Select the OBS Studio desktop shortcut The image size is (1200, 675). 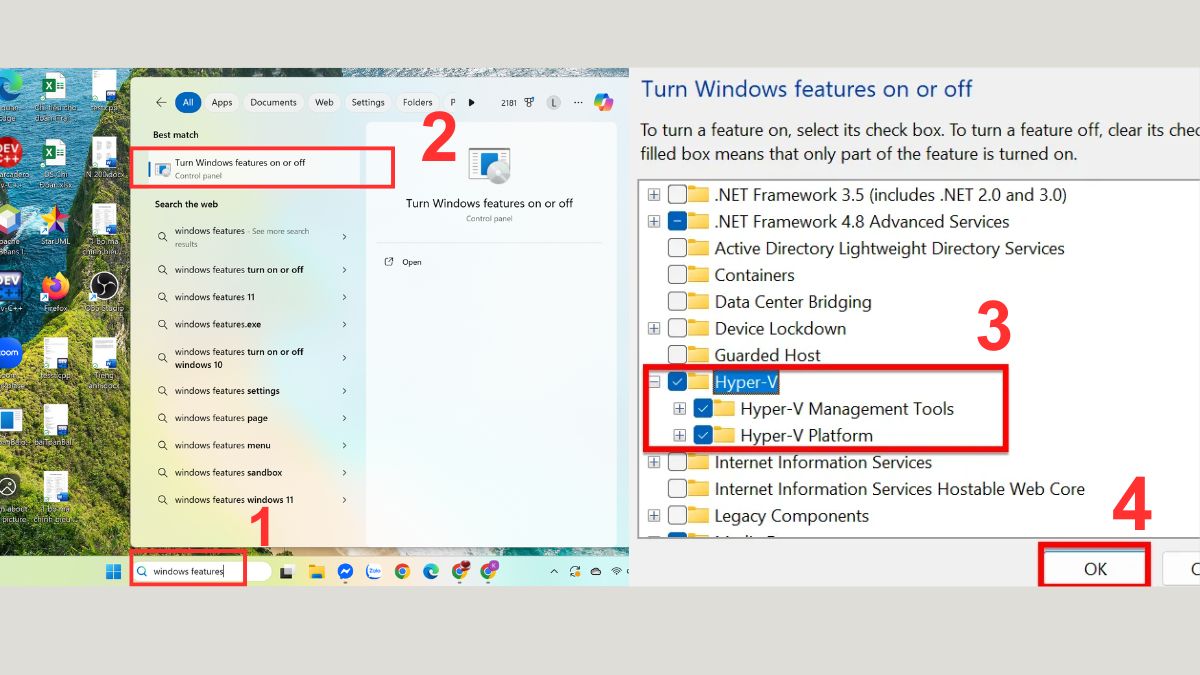[103, 292]
